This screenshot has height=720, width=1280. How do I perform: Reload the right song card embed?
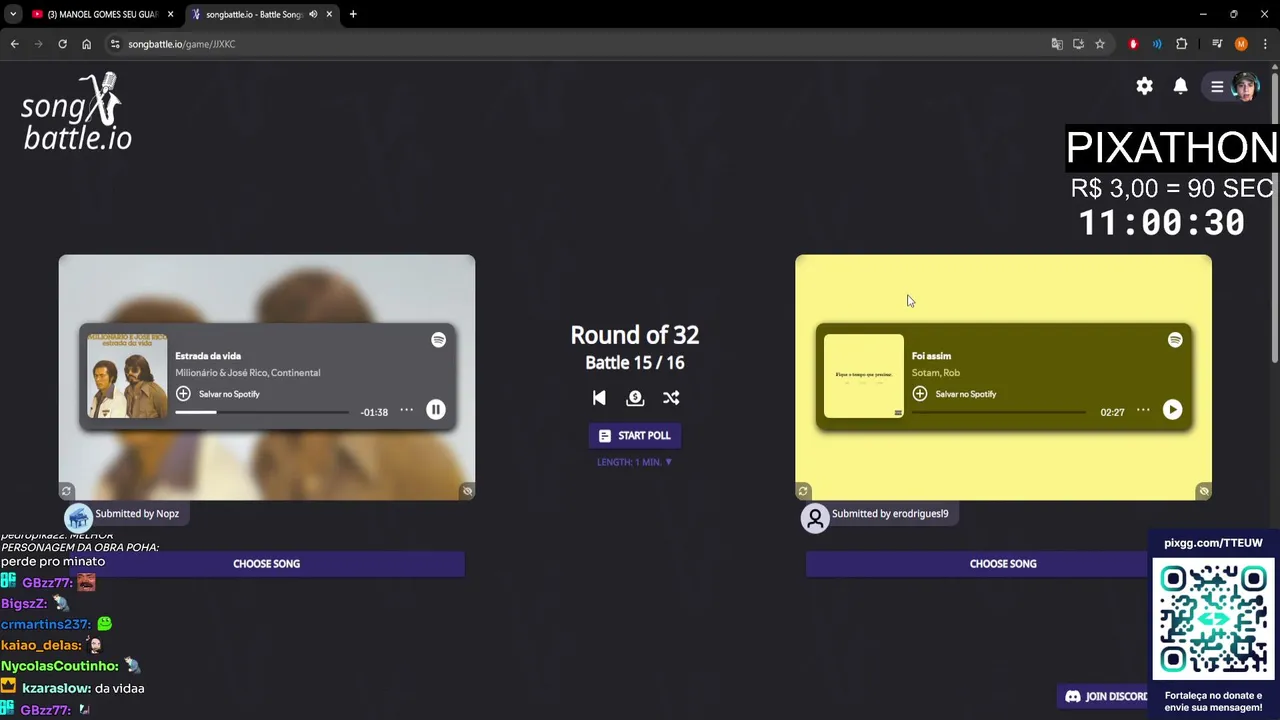click(803, 491)
